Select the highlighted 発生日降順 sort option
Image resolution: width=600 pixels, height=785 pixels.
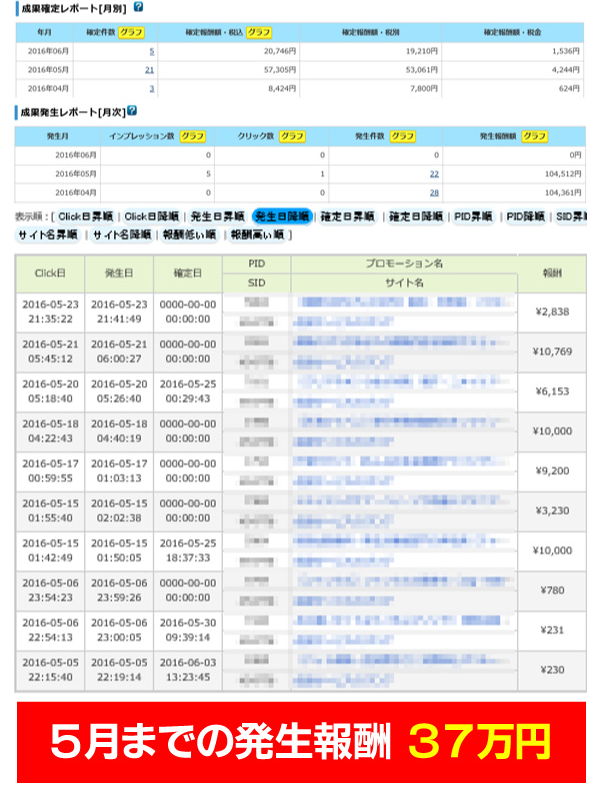click(x=282, y=216)
